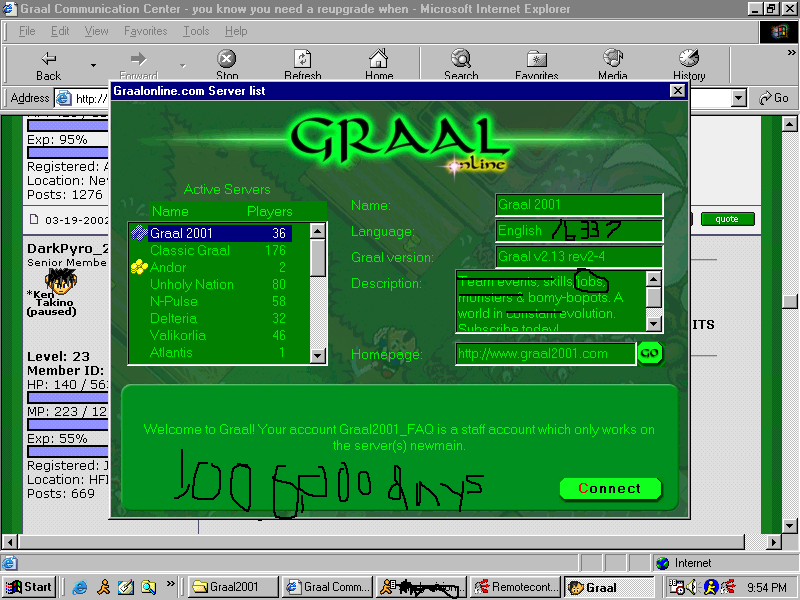Click the volume speaker tray icon

[693, 587]
